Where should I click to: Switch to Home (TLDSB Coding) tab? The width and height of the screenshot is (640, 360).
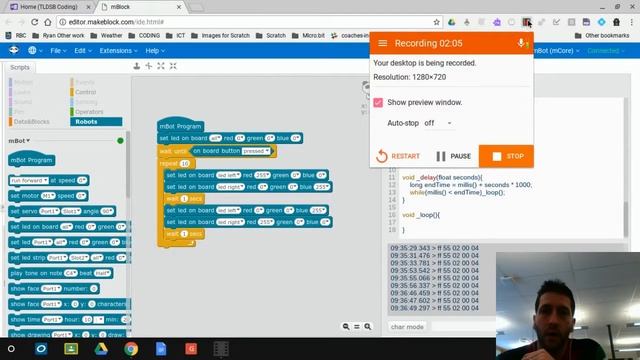[49, 7]
